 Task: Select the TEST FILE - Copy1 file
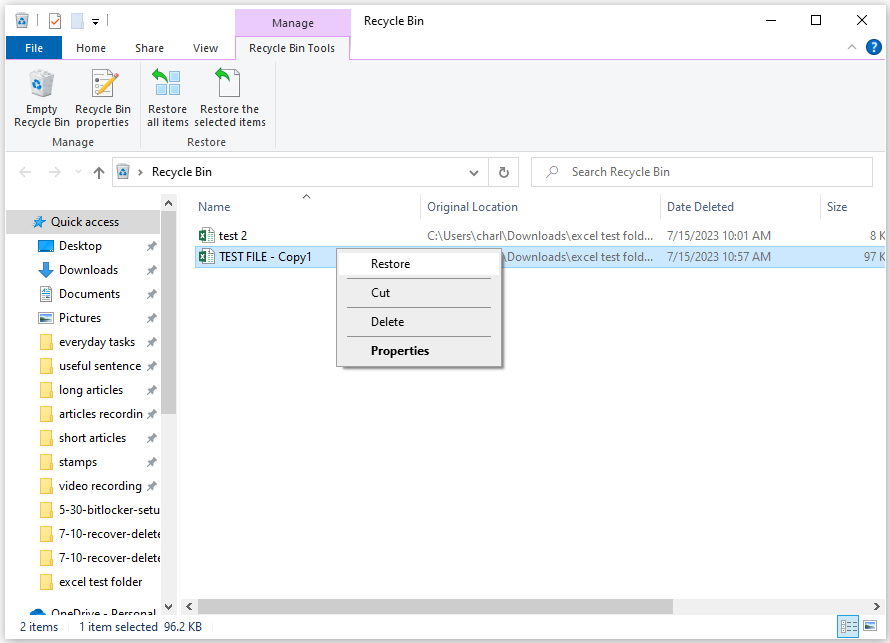click(x=265, y=257)
